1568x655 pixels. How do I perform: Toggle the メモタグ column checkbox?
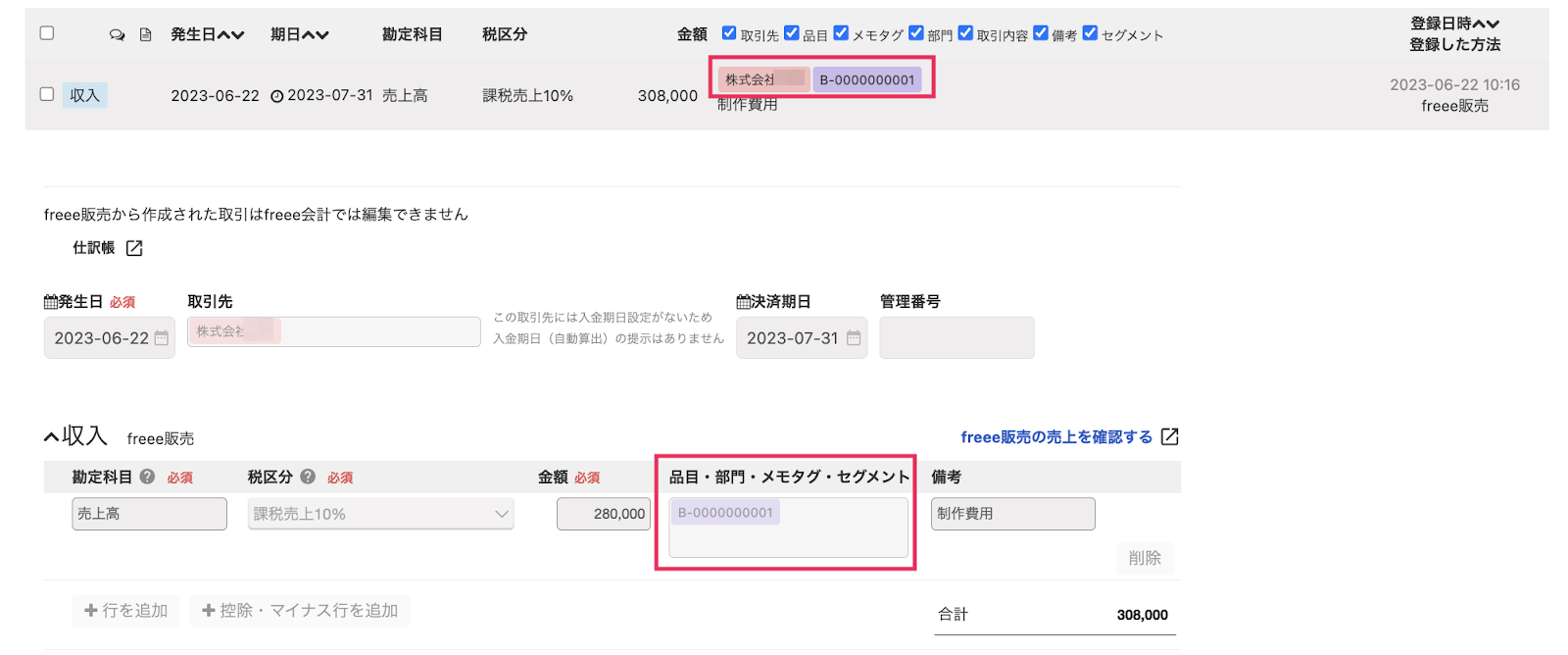tap(841, 32)
